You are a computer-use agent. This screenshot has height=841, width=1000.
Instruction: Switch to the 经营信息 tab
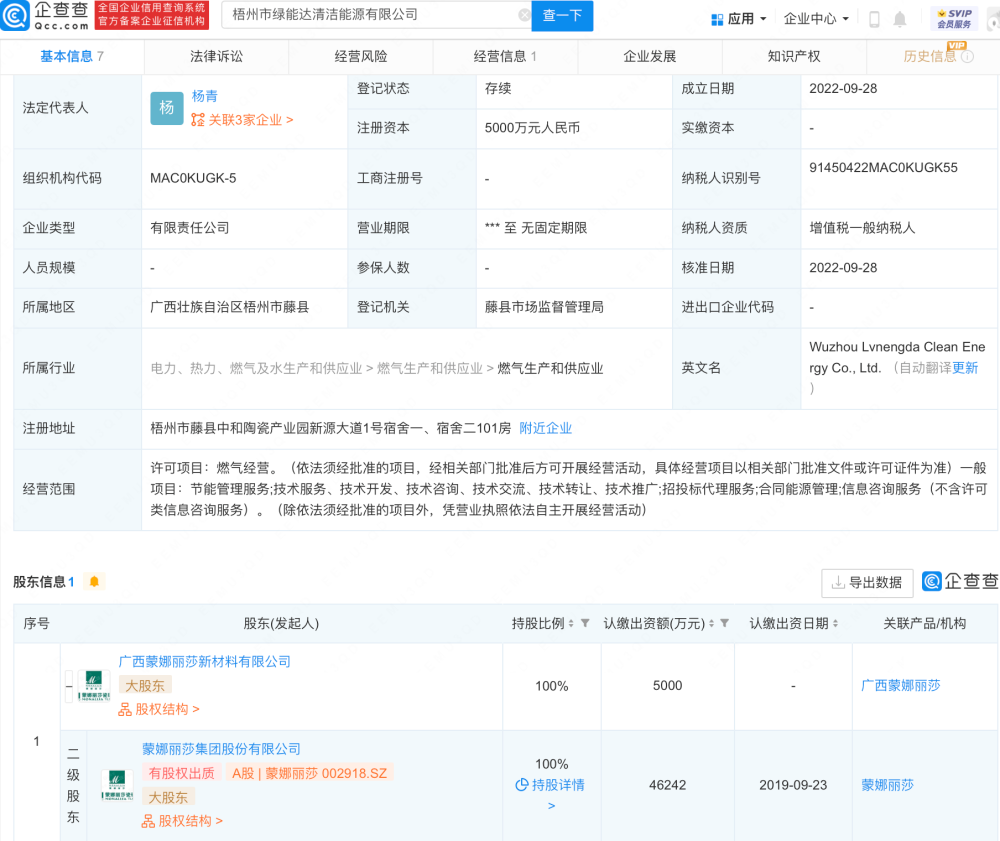[505, 57]
